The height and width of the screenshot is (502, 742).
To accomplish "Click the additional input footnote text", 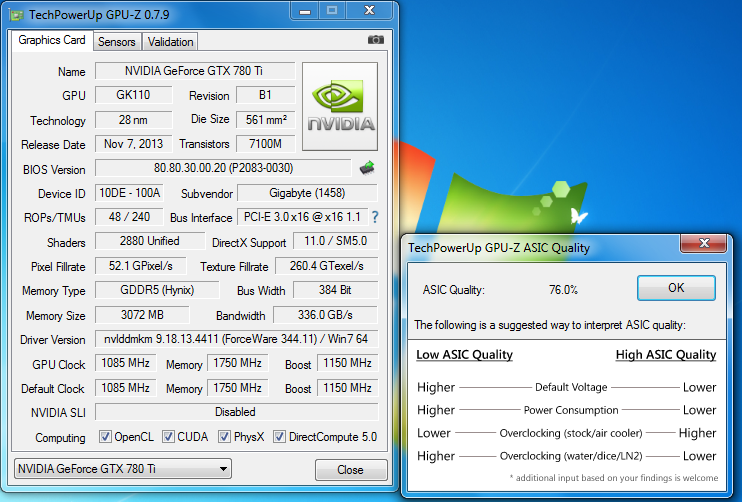I will (x=614, y=478).
